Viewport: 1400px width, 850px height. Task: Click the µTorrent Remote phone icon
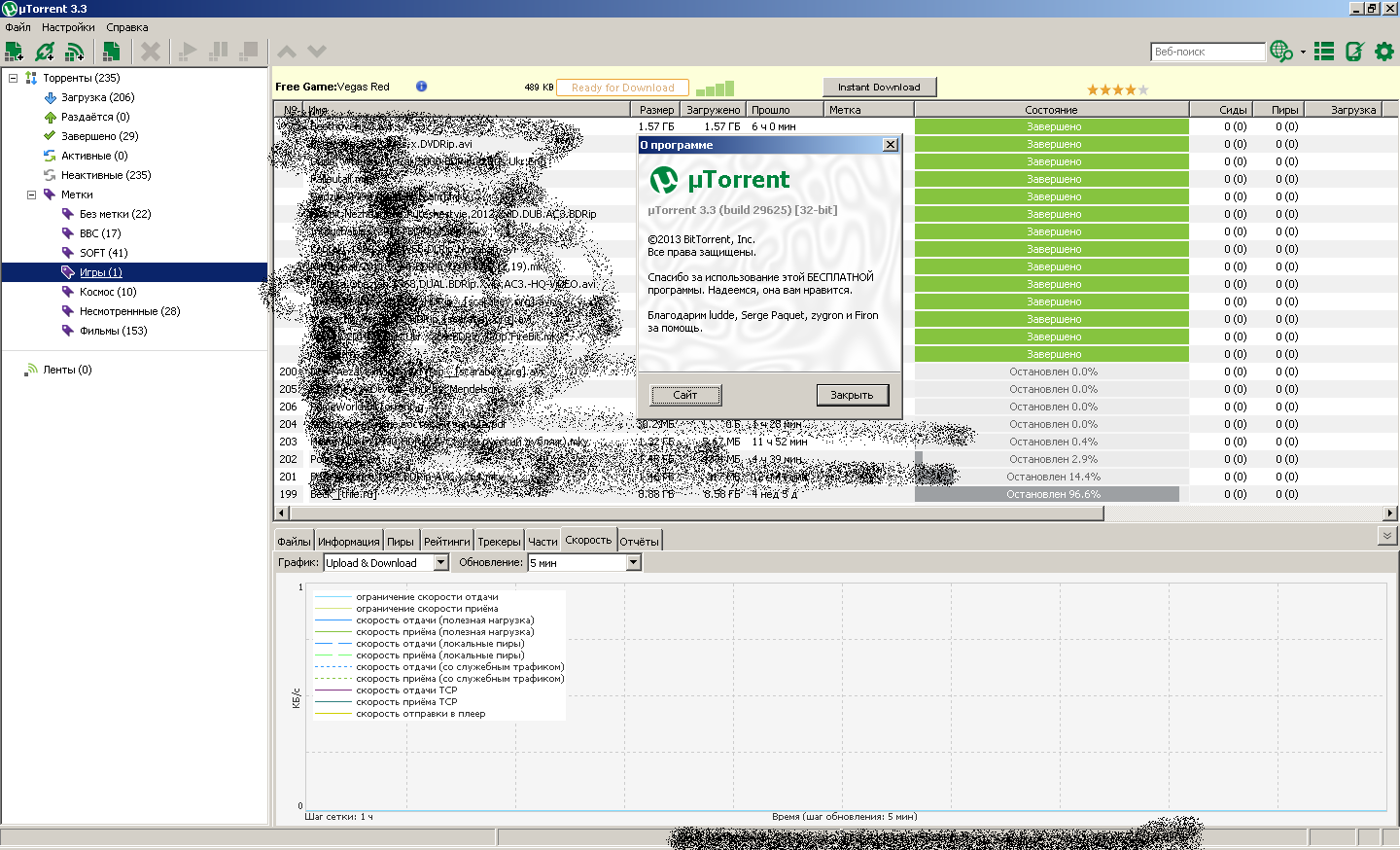click(1354, 52)
